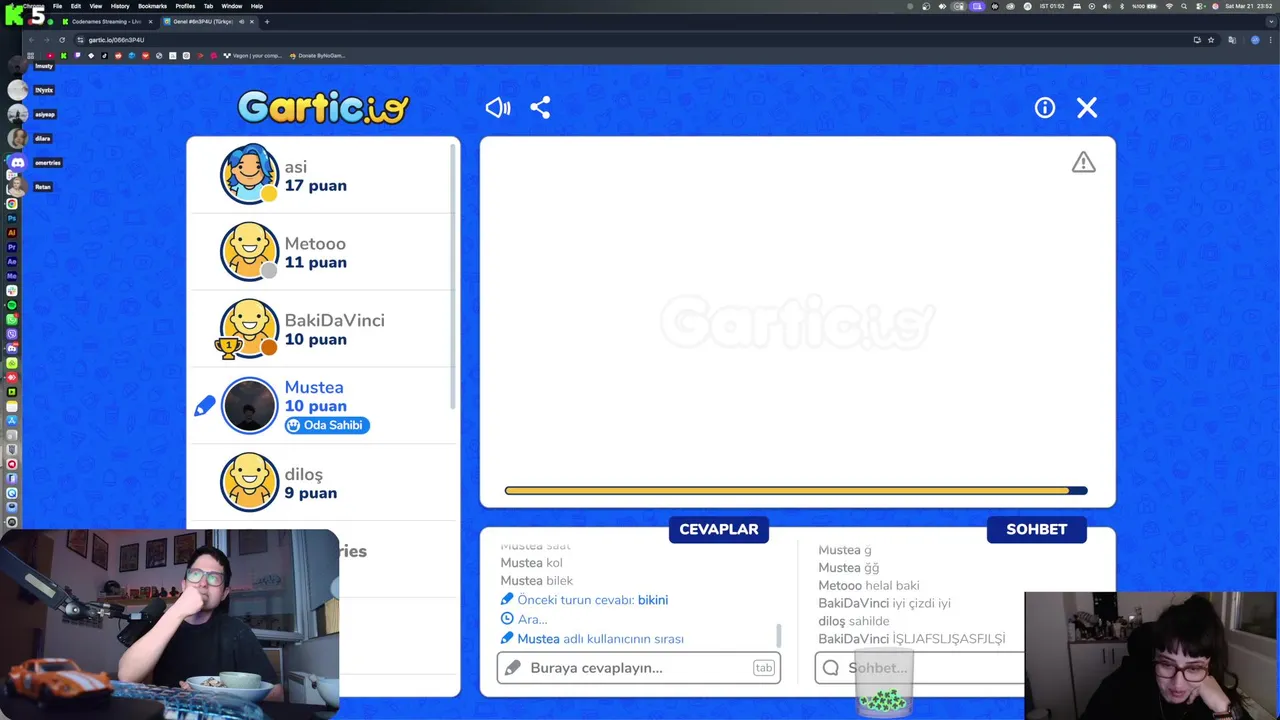Viewport: 1280px width, 720px height.
Task: Click the report drawing warning triangle
Action: pyautogui.click(x=1084, y=162)
